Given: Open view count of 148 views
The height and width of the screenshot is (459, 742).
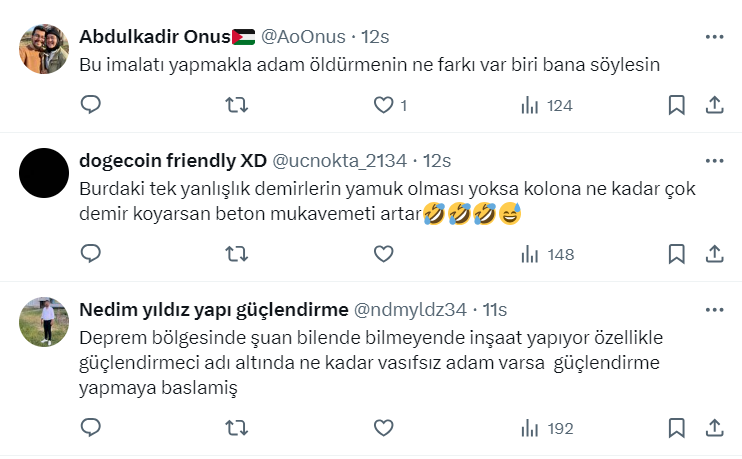Looking at the screenshot, I should (x=548, y=255).
